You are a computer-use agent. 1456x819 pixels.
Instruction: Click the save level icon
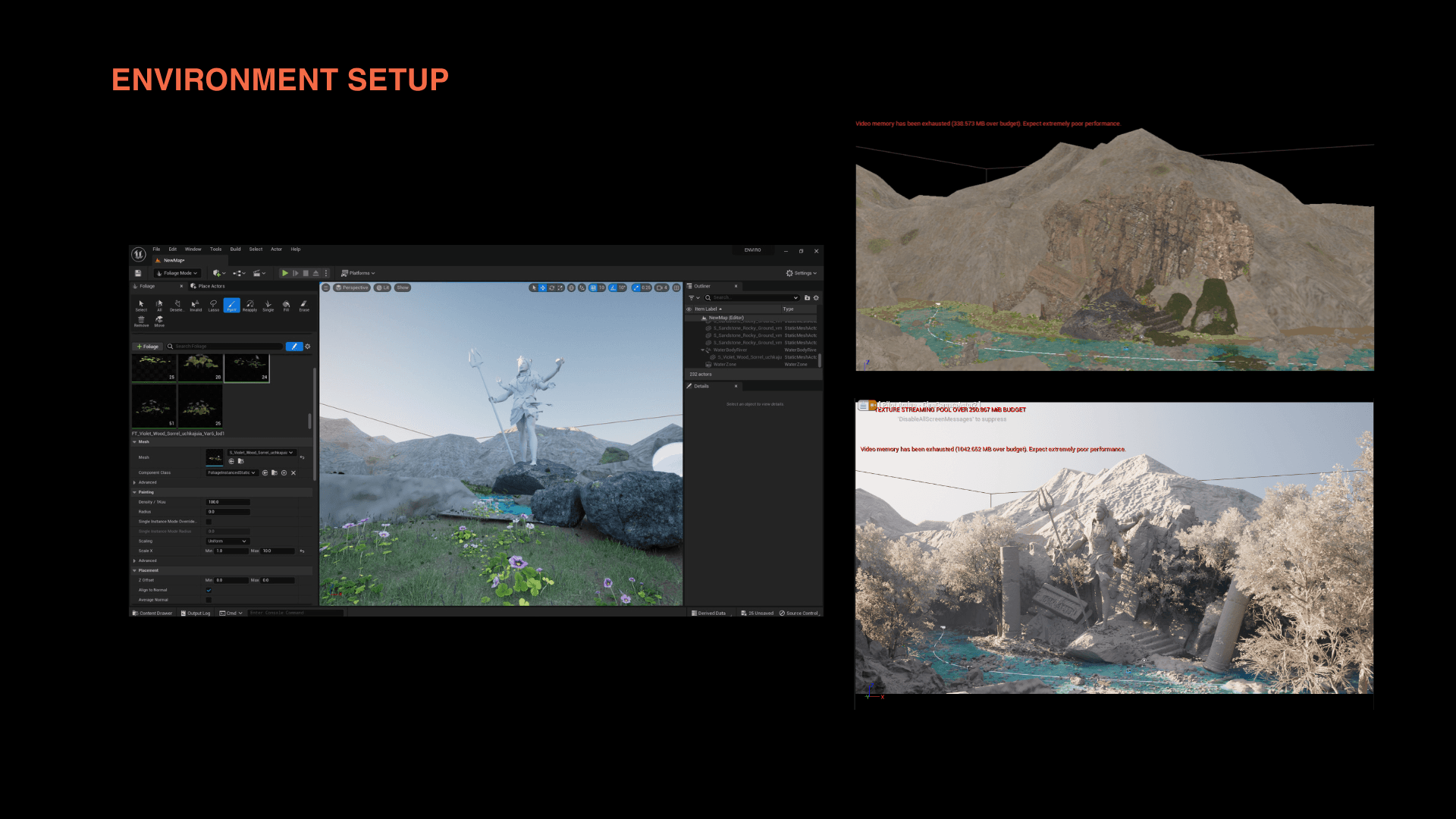tap(138, 273)
